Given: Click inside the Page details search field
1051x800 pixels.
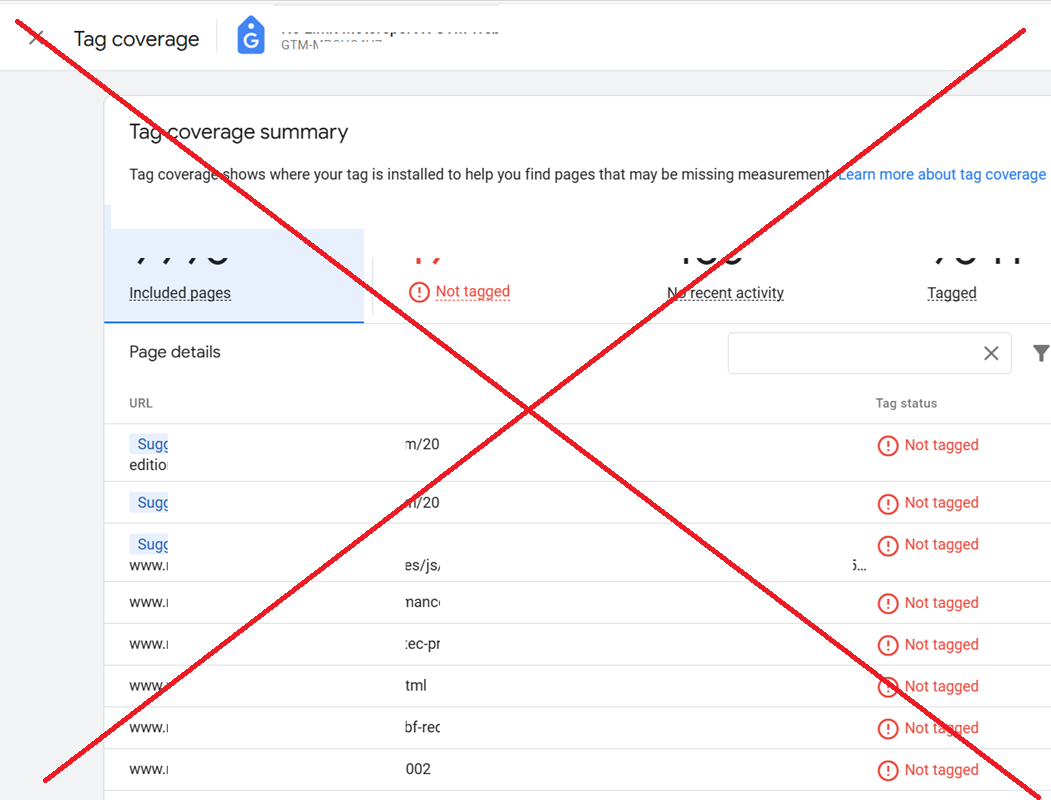Looking at the screenshot, I should (x=860, y=352).
